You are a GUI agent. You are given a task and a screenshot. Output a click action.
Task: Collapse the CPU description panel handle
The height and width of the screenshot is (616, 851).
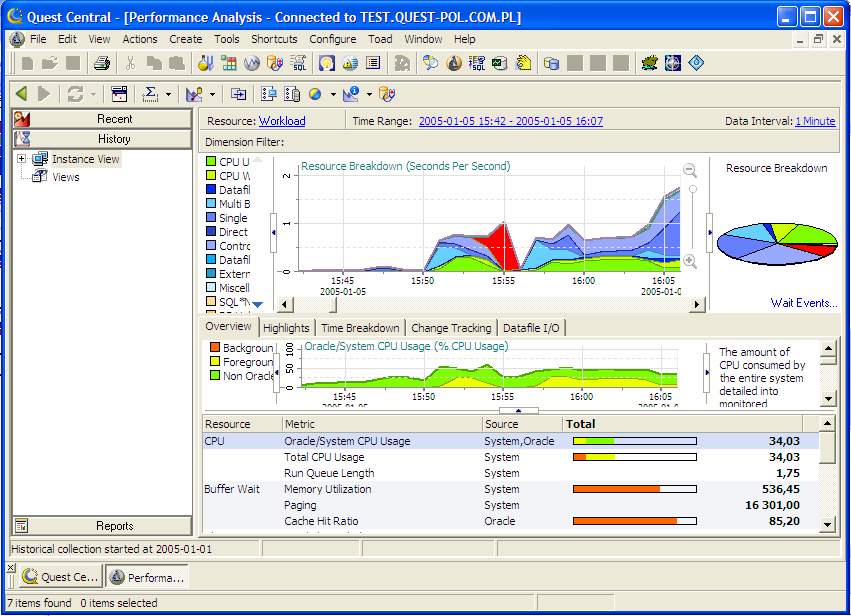pos(707,372)
